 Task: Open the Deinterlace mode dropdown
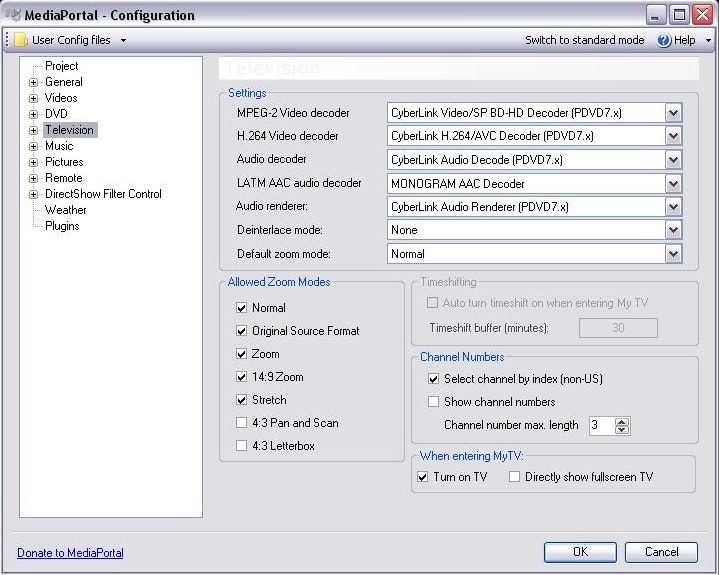[673, 230]
